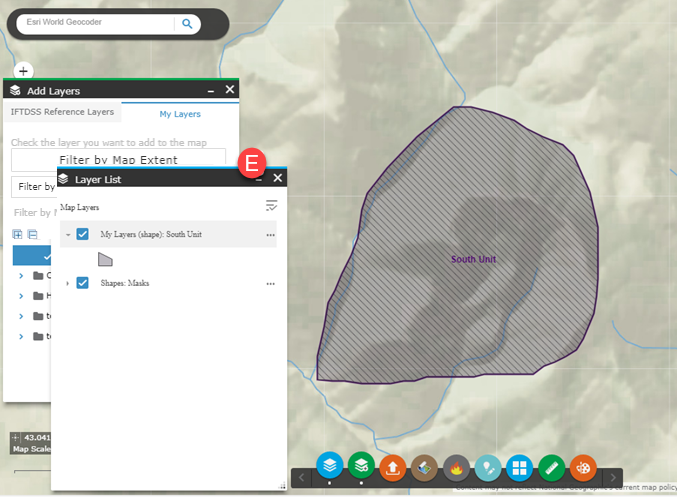Open the brown map widget icon in the toolbar
The width and height of the screenshot is (677, 501).
click(x=424, y=468)
